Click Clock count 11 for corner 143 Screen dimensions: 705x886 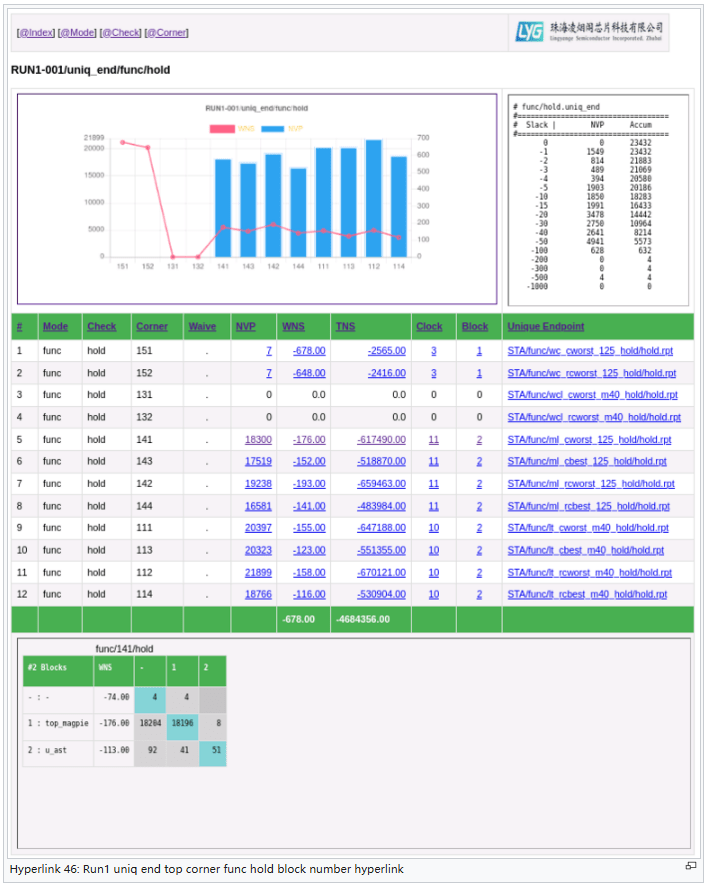433,462
